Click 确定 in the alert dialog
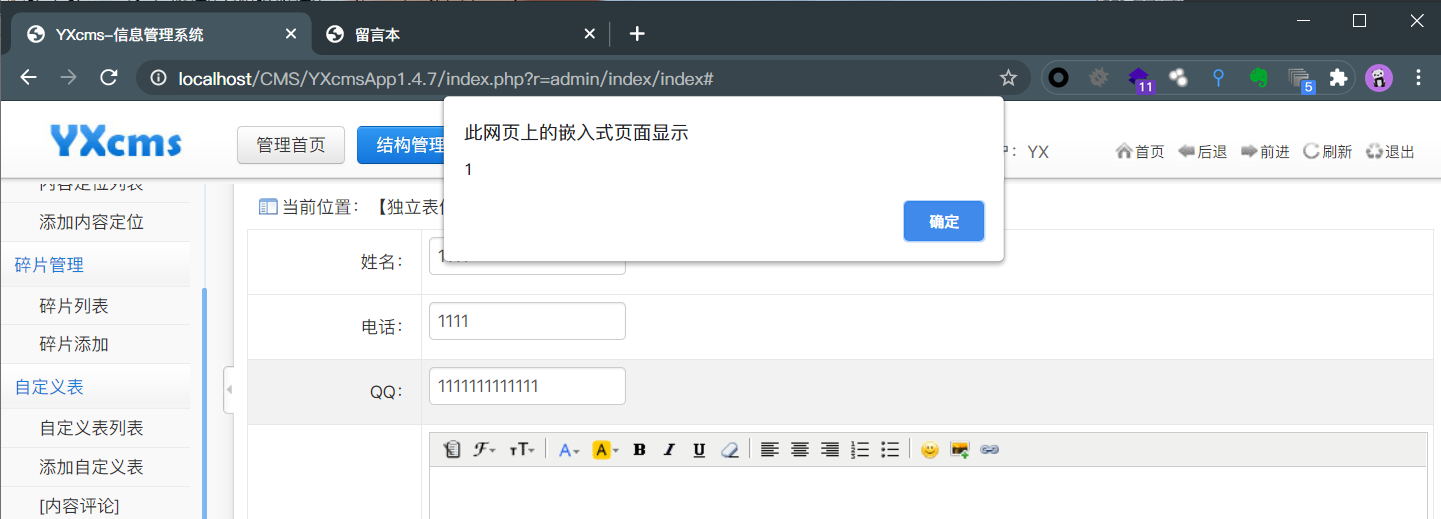 click(x=944, y=221)
